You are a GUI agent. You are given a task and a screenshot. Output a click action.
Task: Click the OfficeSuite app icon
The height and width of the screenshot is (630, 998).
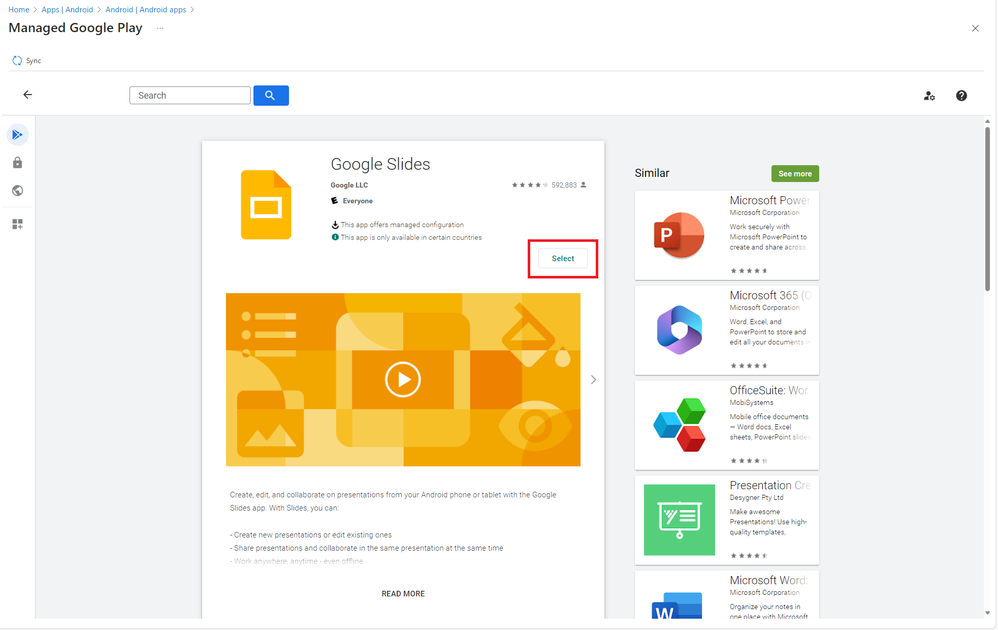(679, 424)
